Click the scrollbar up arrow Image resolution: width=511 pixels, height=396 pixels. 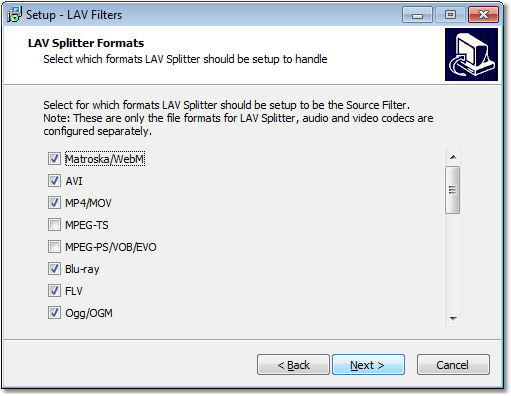[x=453, y=157]
